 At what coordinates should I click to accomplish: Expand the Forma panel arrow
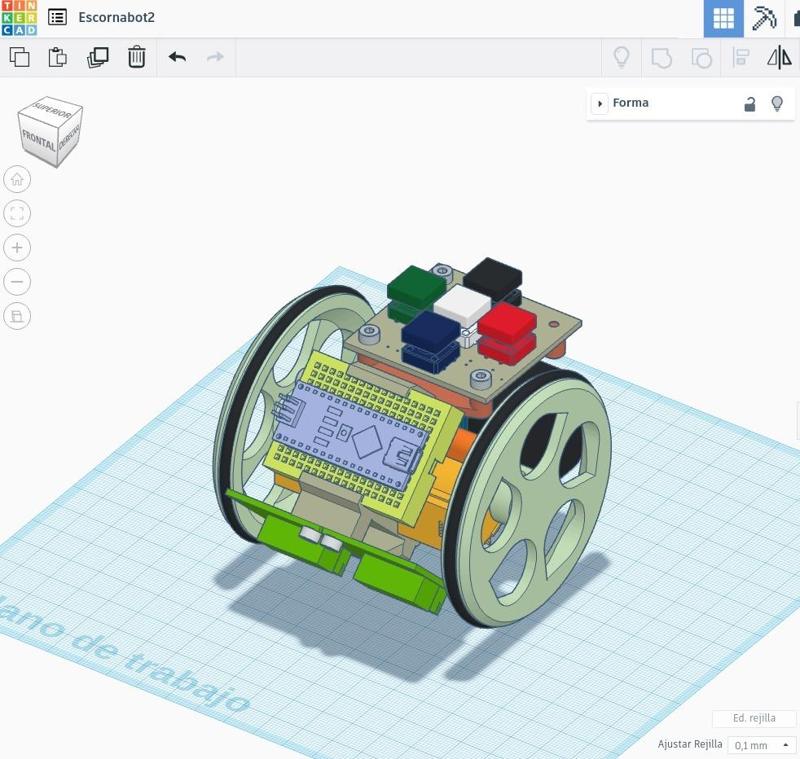click(x=599, y=104)
